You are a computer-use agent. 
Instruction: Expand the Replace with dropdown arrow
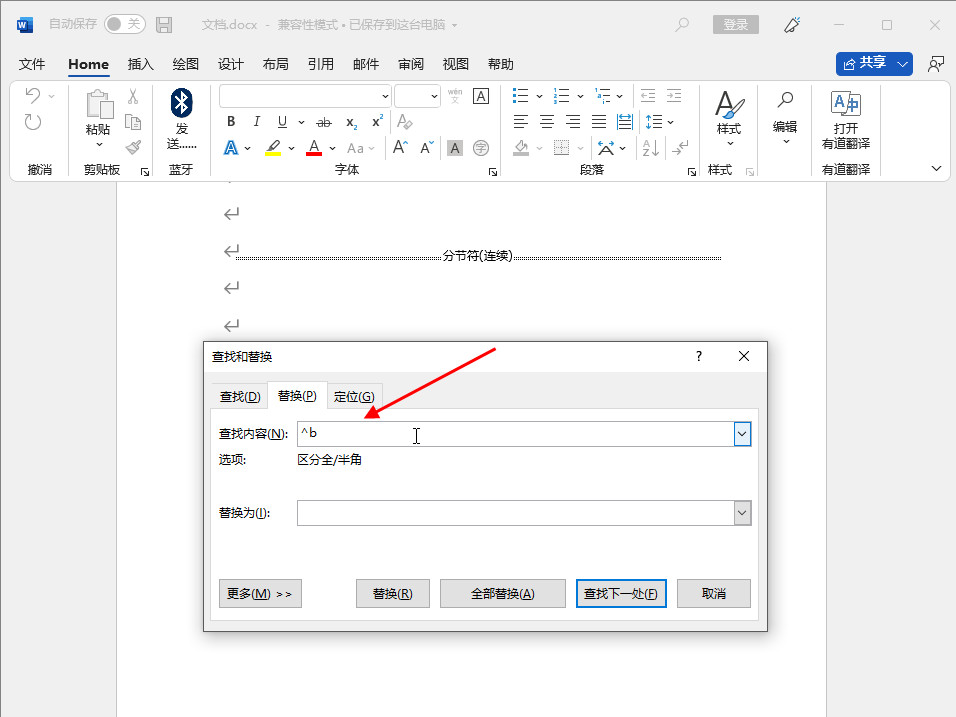[742, 513]
